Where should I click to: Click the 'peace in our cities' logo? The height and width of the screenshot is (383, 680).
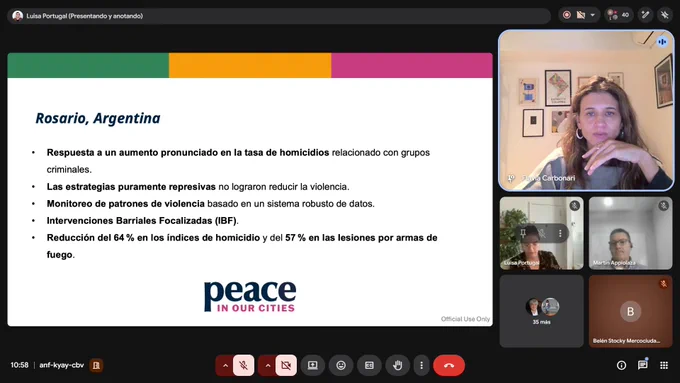tap(250, 297)
